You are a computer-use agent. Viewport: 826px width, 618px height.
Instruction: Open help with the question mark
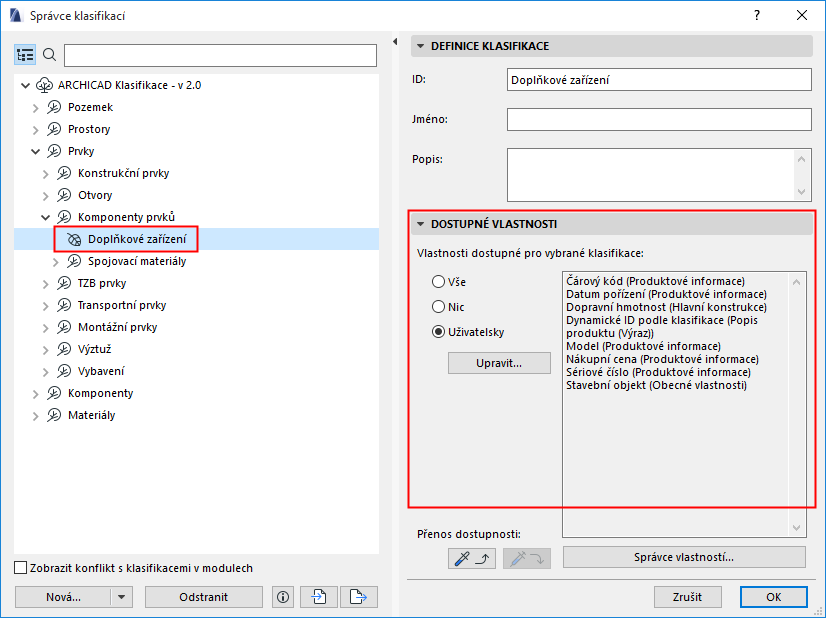[757, 15]
